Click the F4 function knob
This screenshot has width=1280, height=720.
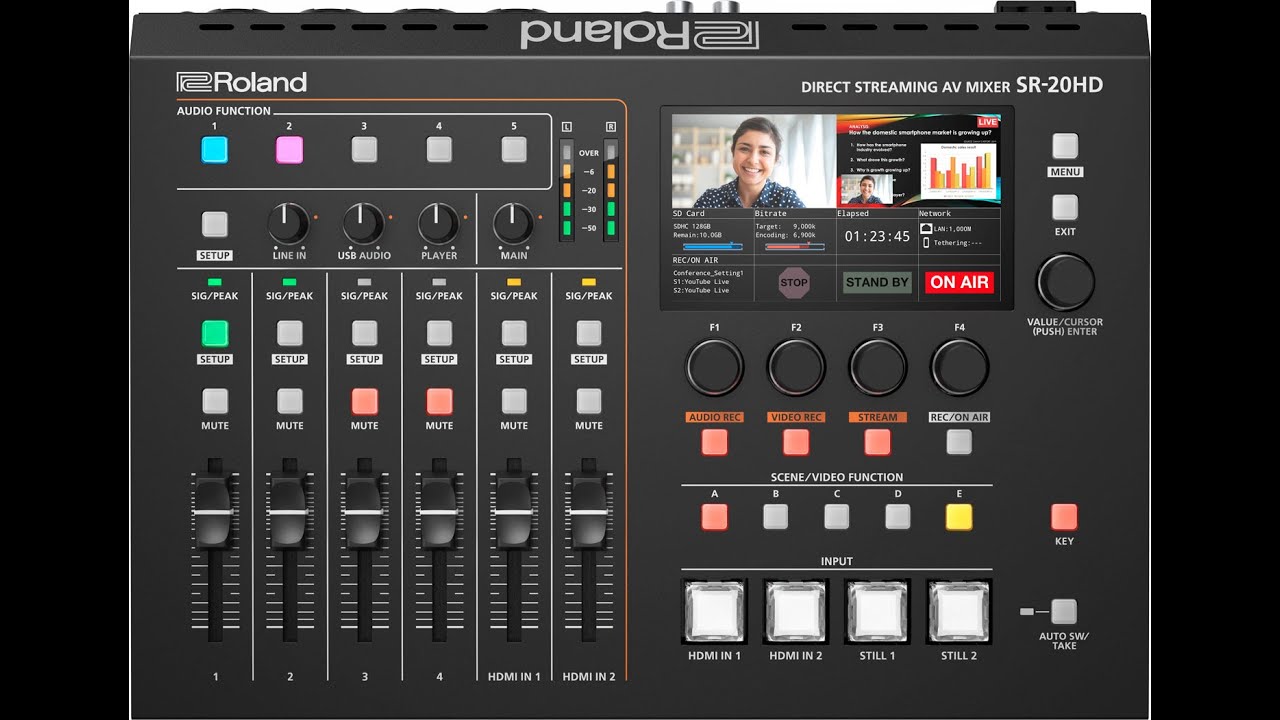[x=960, y=367]
